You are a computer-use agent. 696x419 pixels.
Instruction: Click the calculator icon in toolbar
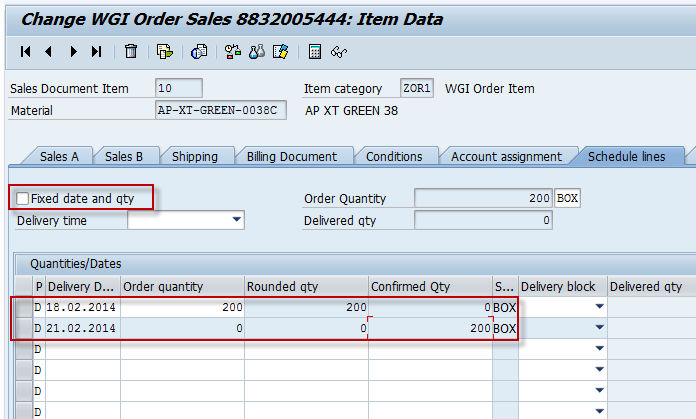point(315,51)
